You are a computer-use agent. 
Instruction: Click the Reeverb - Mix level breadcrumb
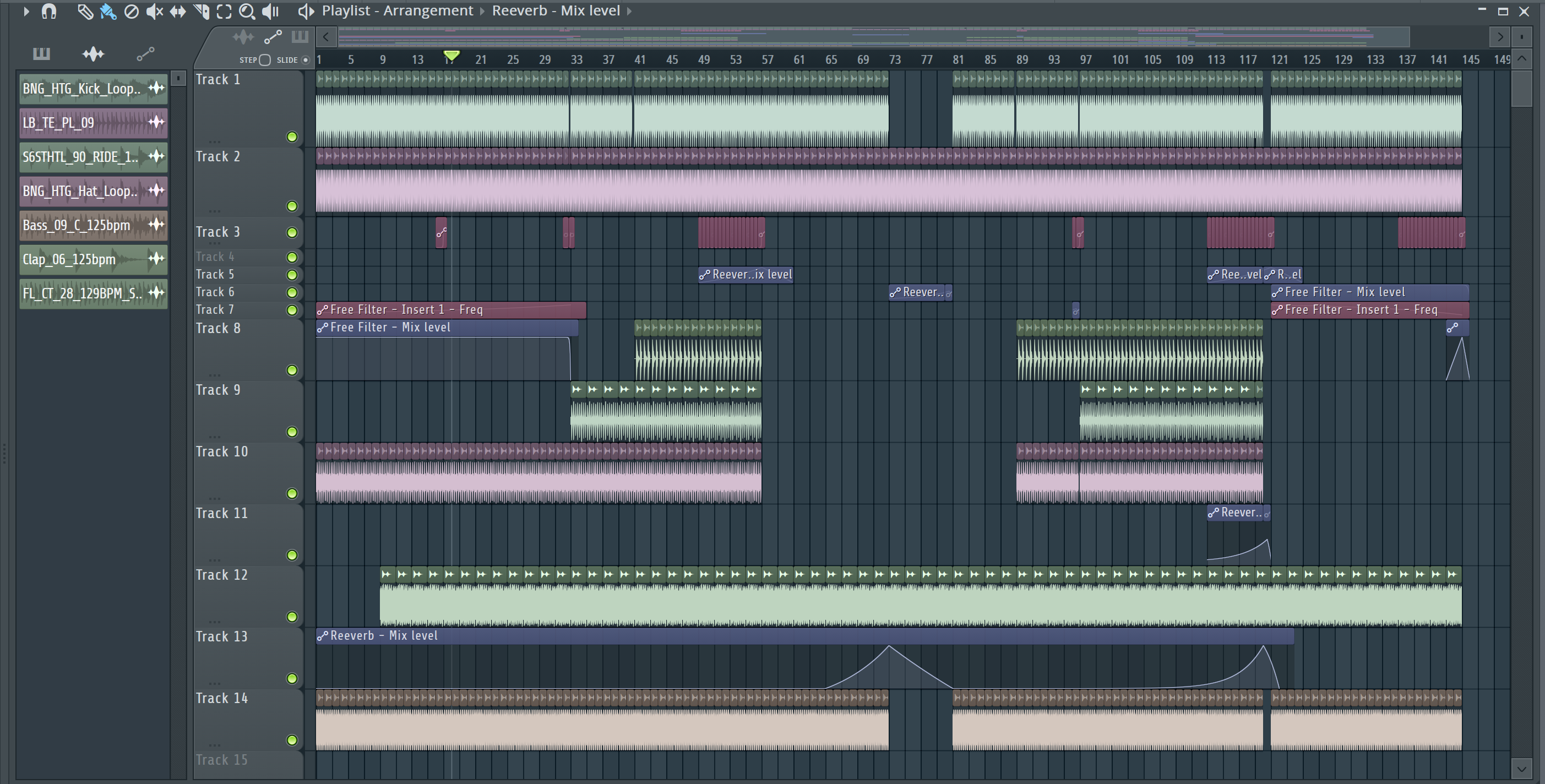[556, 11]
